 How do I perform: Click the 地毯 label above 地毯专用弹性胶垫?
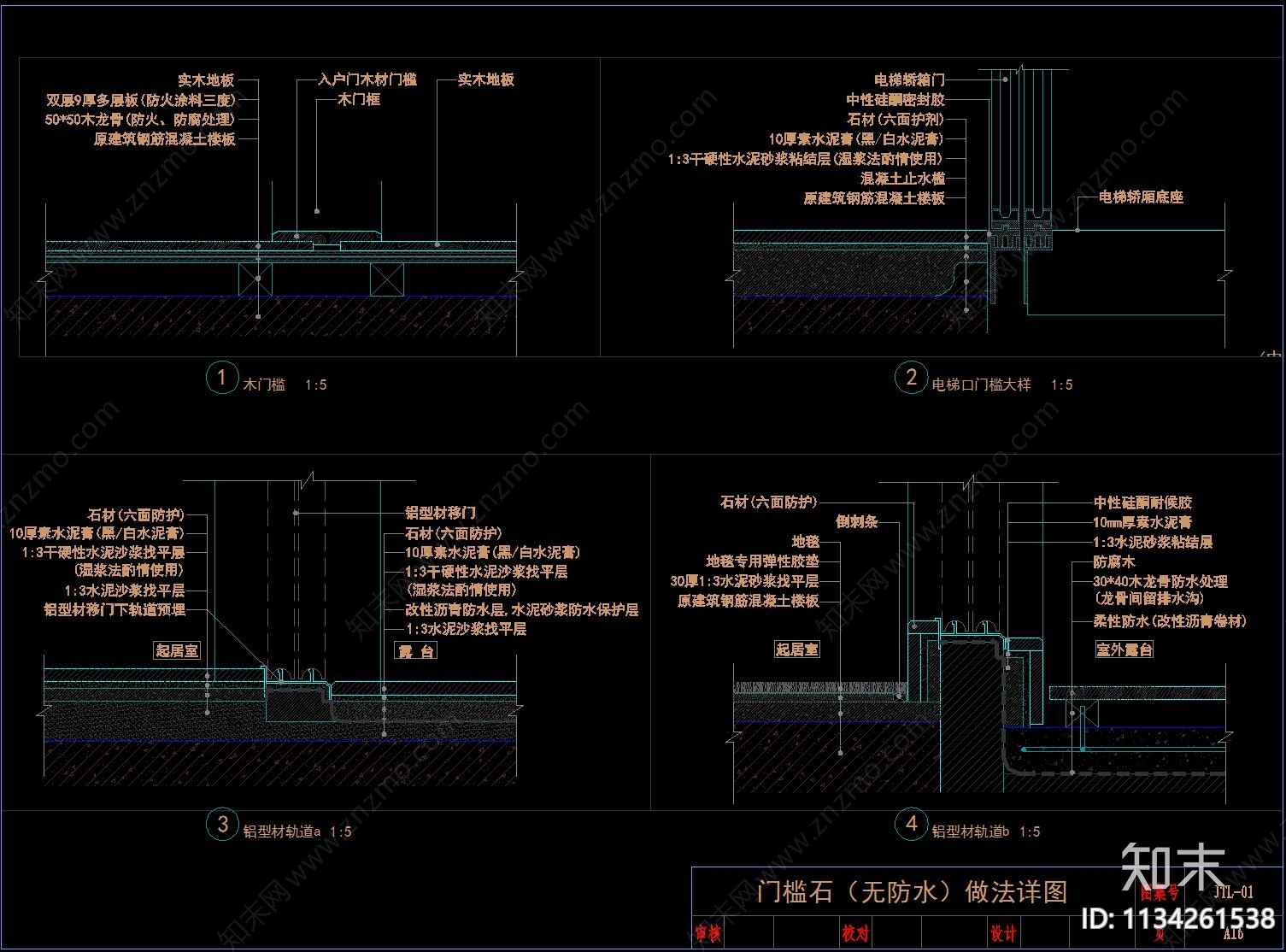coord(805,541)
